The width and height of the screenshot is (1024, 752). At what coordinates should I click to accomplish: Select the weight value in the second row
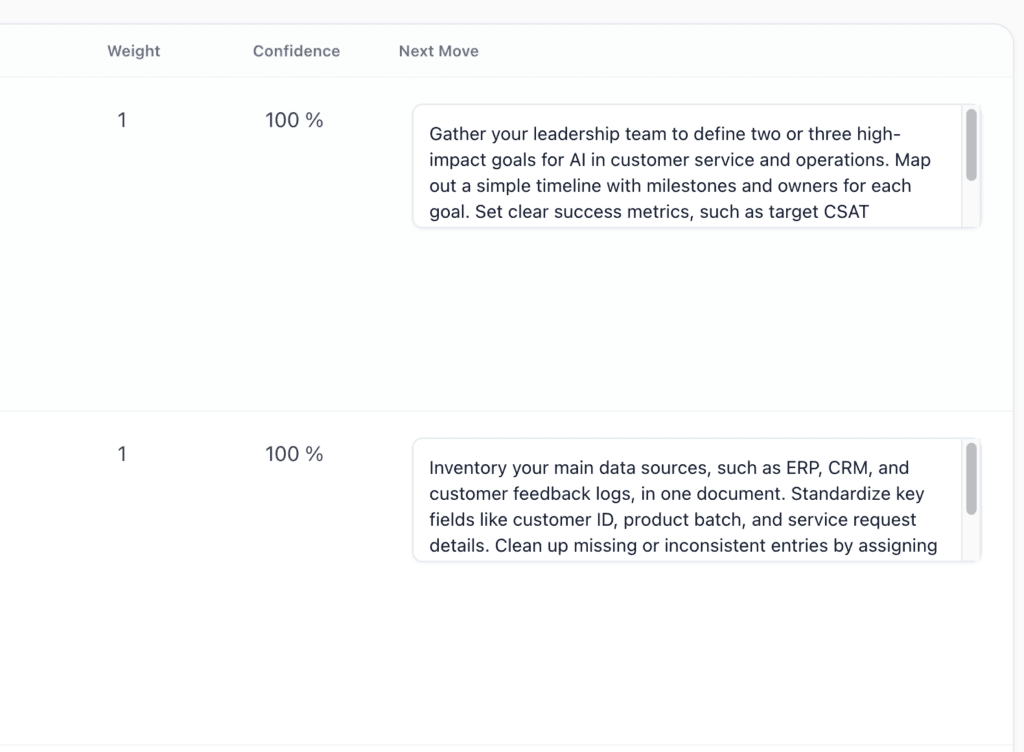(x=122, y=454)
